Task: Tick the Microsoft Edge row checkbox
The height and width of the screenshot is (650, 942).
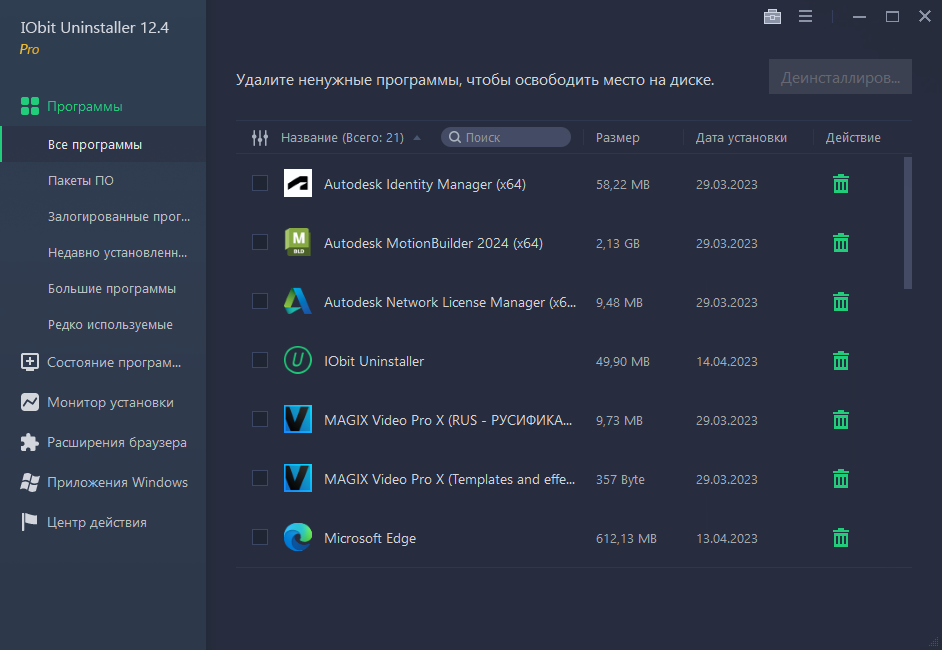Action: click(260, 537)
